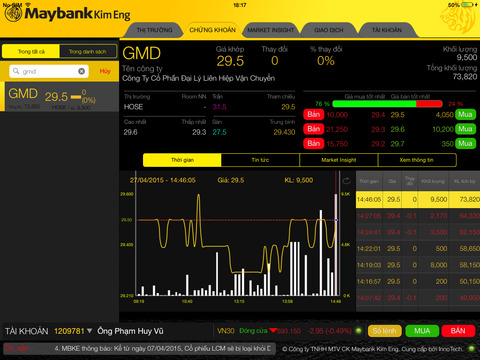The image size is (480, 360).
Task: Tap the Maybank Kim Eng logo
Action: pyautogui.click(x=67, y=14)
